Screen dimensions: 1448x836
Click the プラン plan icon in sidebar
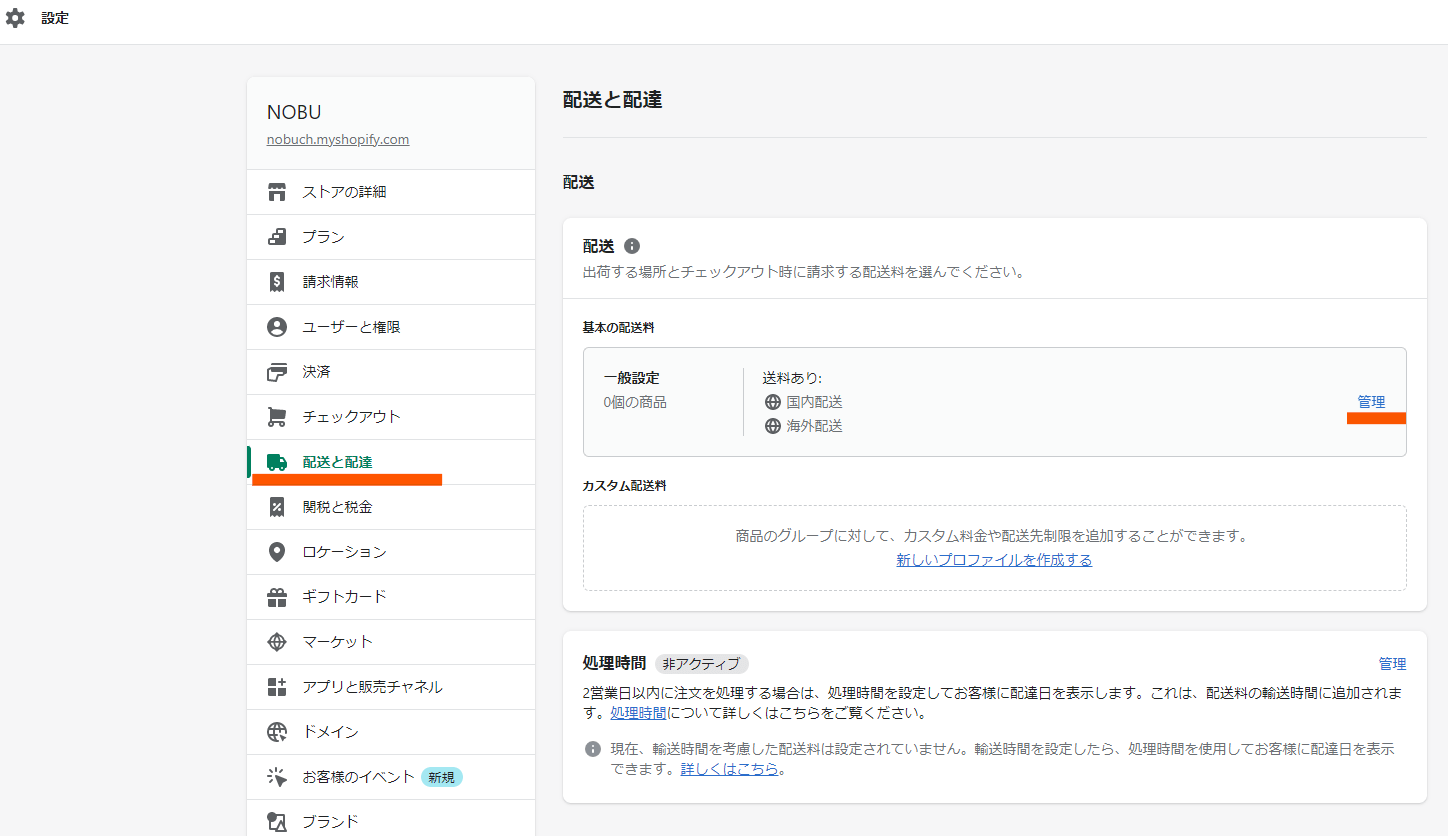[277, 236]
